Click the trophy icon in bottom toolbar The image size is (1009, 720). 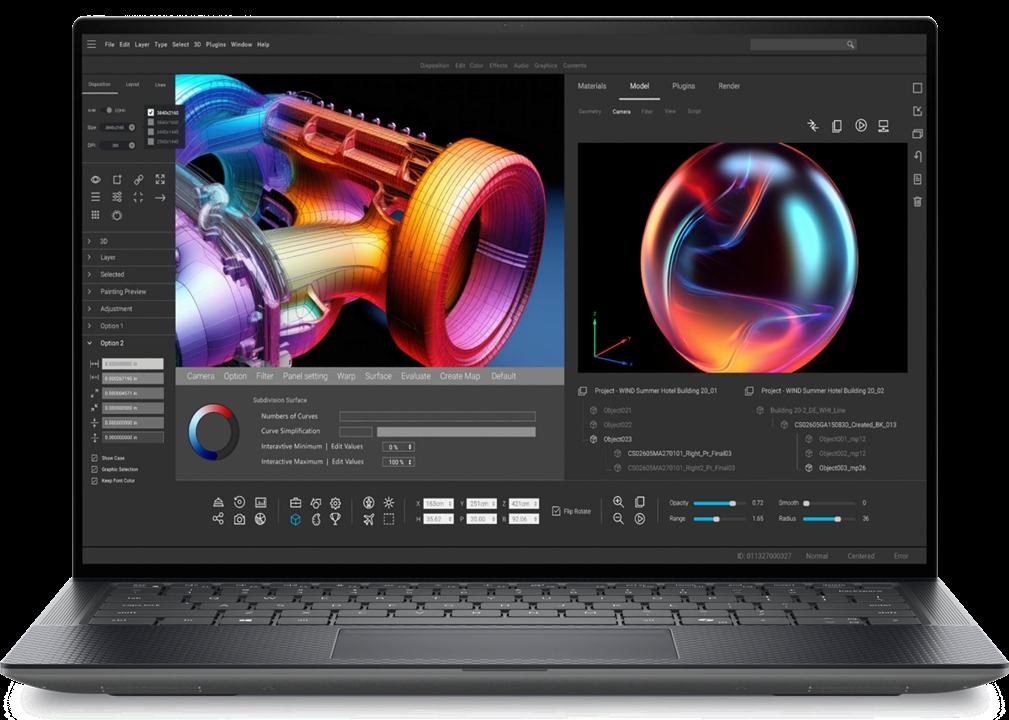(335, 519)
